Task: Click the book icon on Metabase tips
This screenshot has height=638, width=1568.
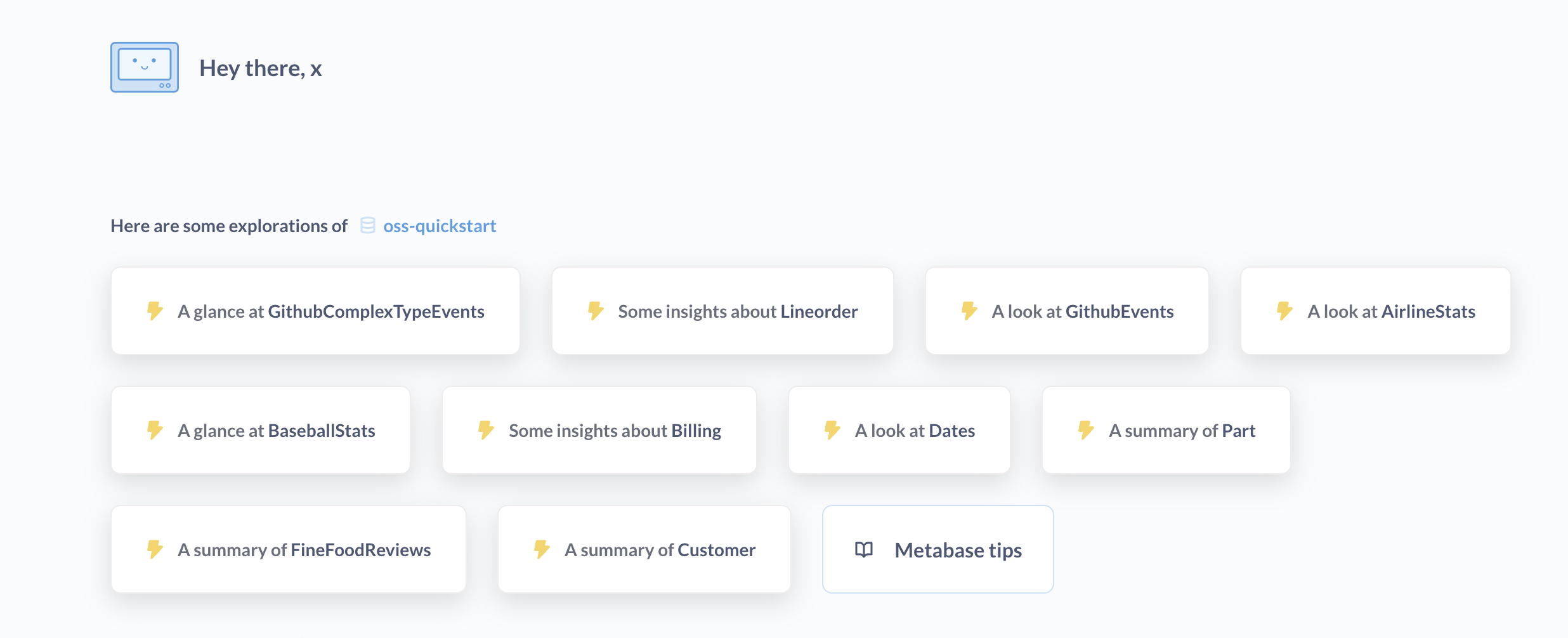Action: (864, 550)
